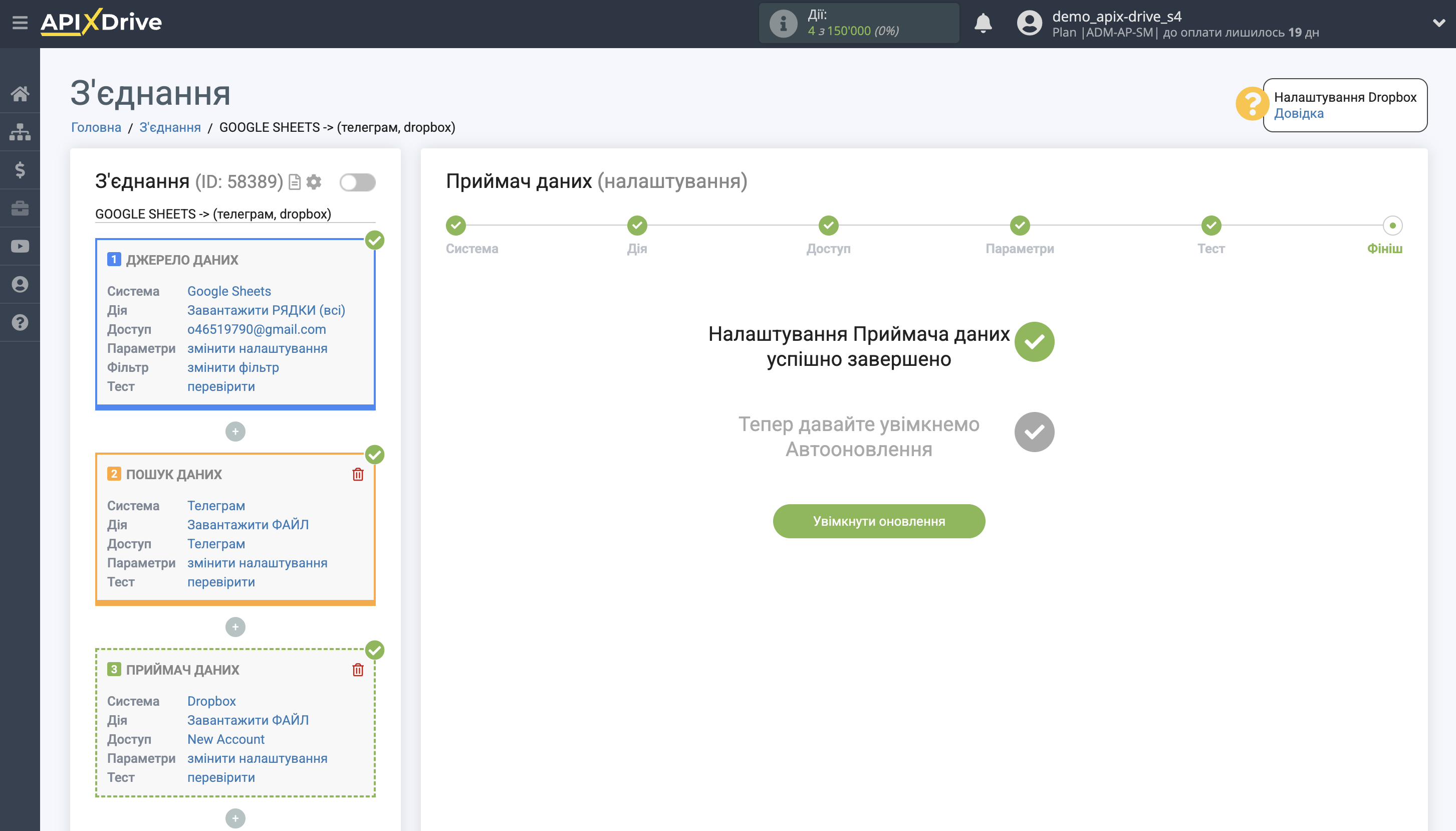Open the profile sidebar icon
The height and width of the screenshot is (831, 1456).
[x=21, y=284]
